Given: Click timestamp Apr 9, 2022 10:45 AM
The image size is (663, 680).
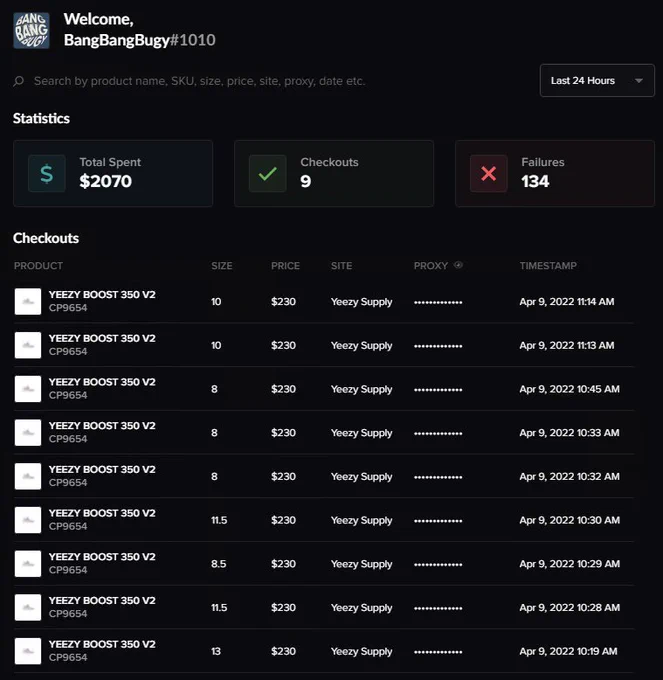Looking at the screenshot, I should pos(569,389).
